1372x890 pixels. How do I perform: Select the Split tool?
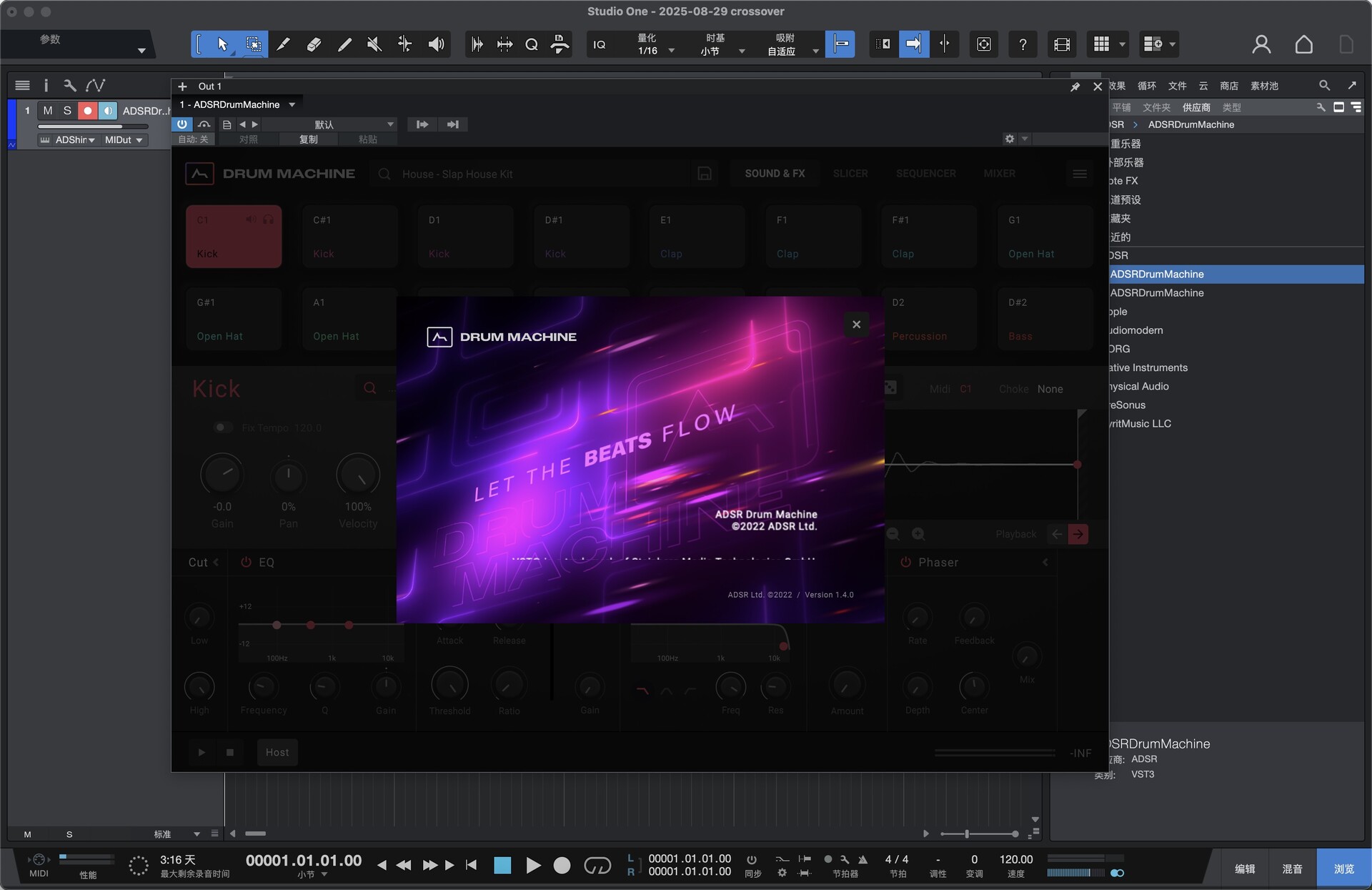point(283,44)
